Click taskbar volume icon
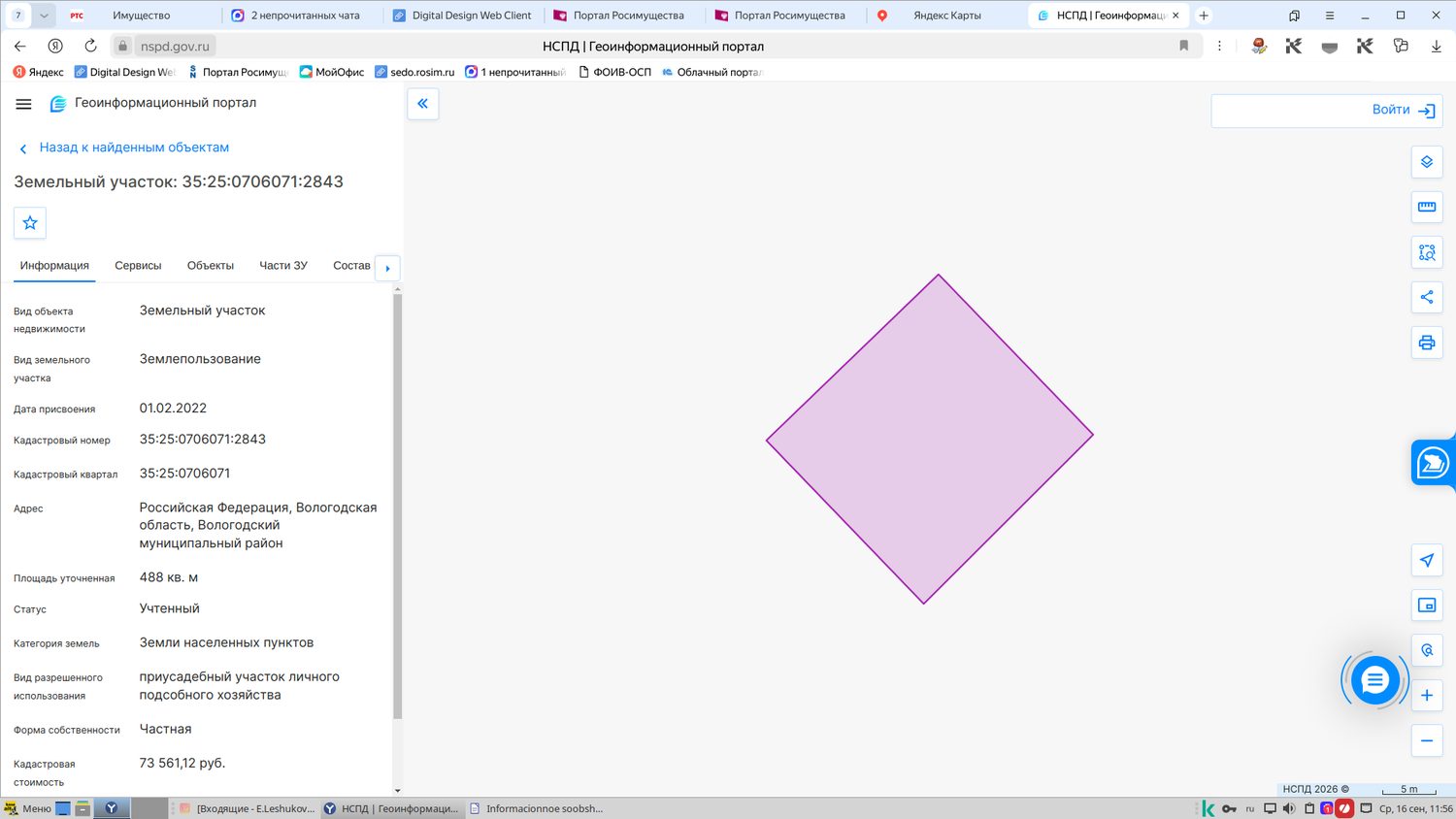Viewport: 1456px width, 819px height. point(1289,808)
